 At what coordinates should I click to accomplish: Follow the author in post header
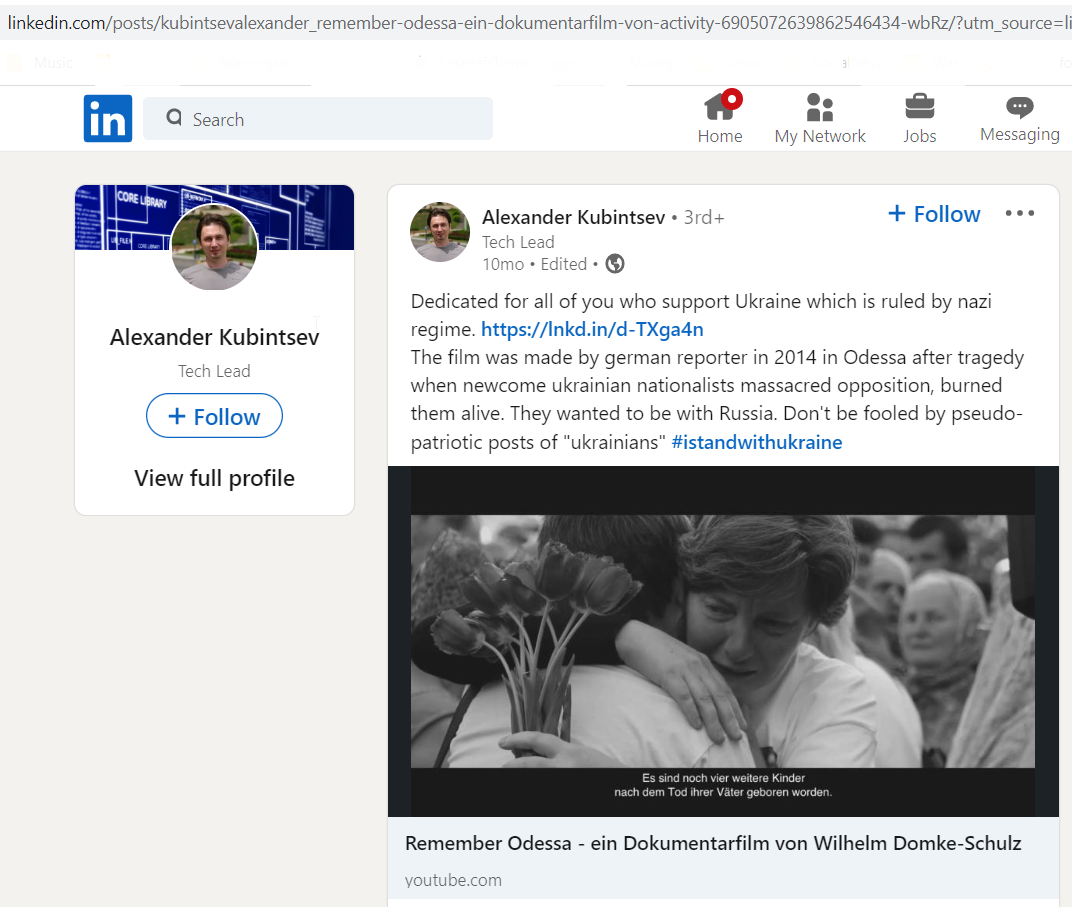pos(934,214)
